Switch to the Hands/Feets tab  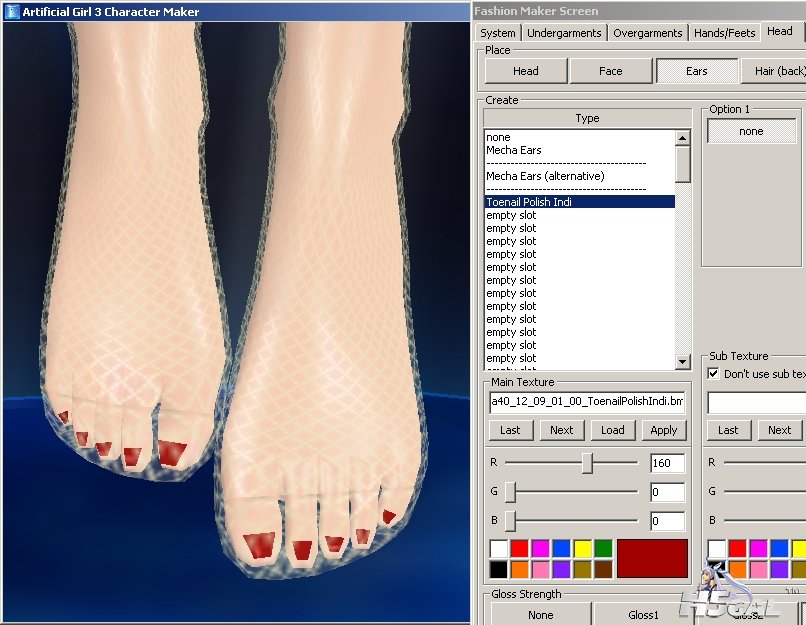[x=724, y=33]
